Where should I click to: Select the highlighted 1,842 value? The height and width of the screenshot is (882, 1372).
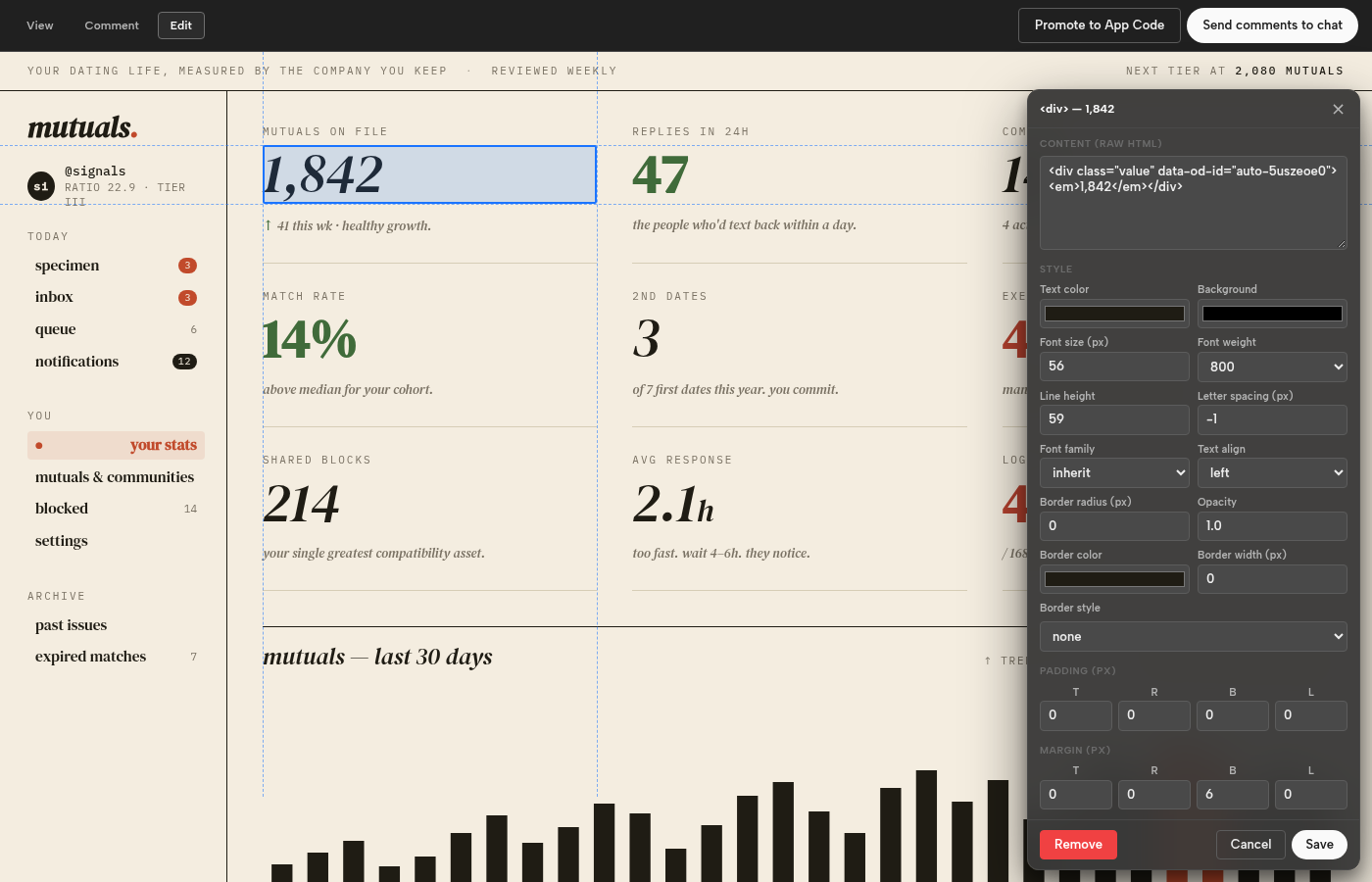[429, 174]
